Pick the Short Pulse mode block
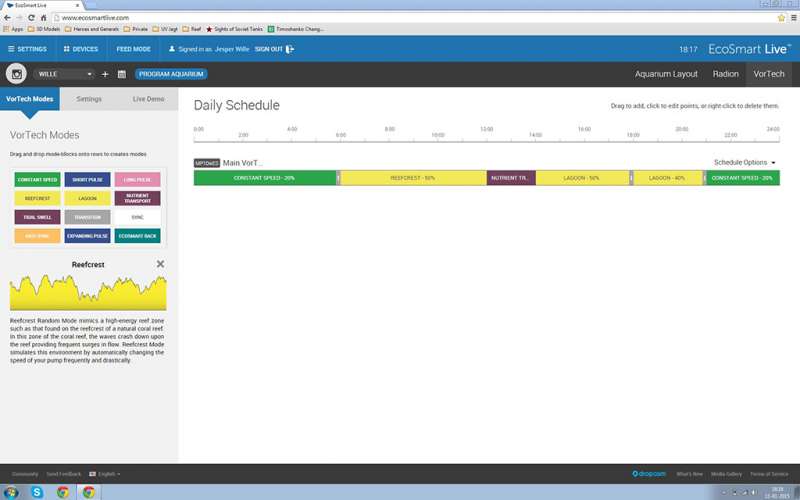This screenshot has height=500, width=800. tap(88, 180)
